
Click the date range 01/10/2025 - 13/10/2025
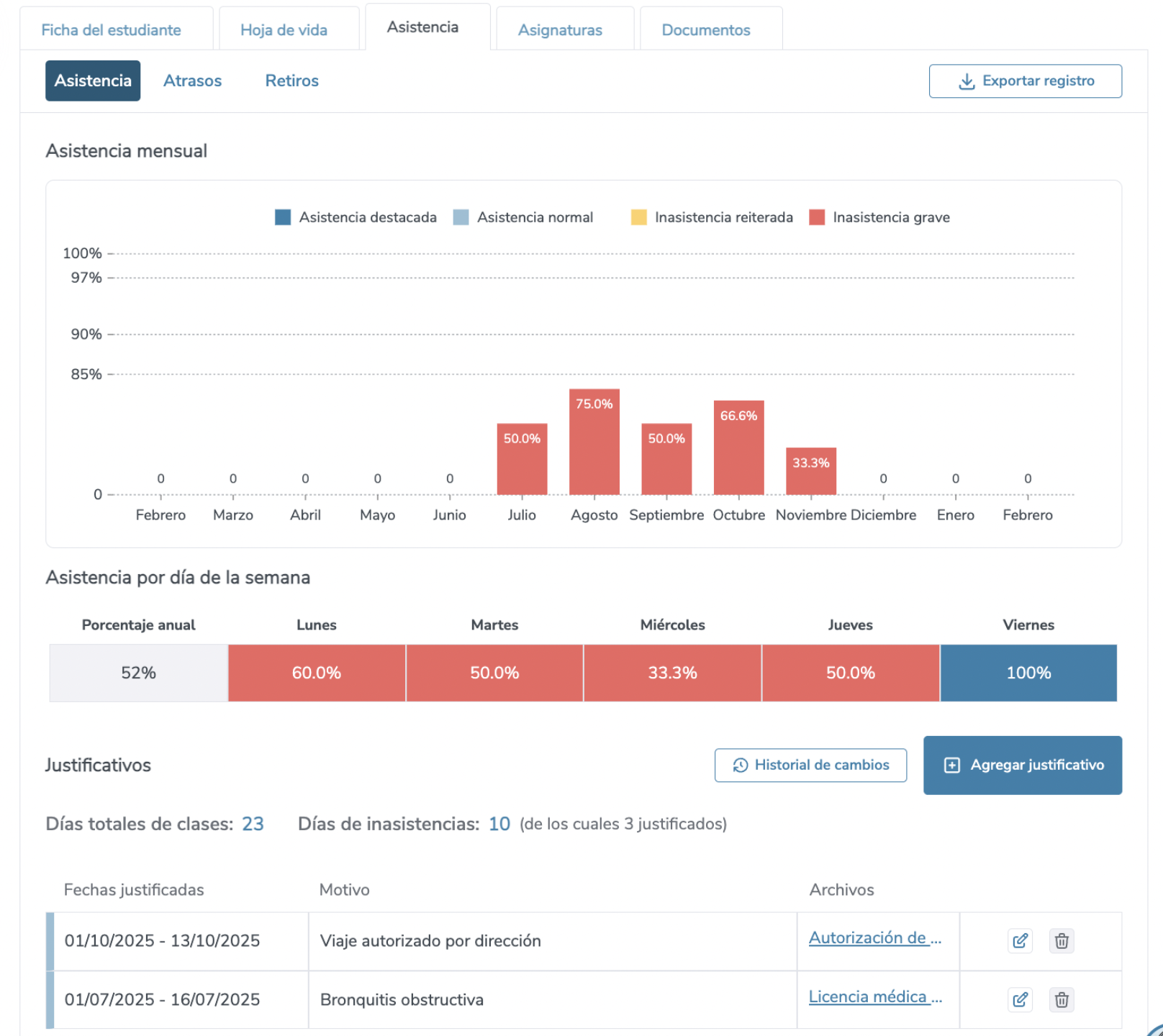click(162, 941)
